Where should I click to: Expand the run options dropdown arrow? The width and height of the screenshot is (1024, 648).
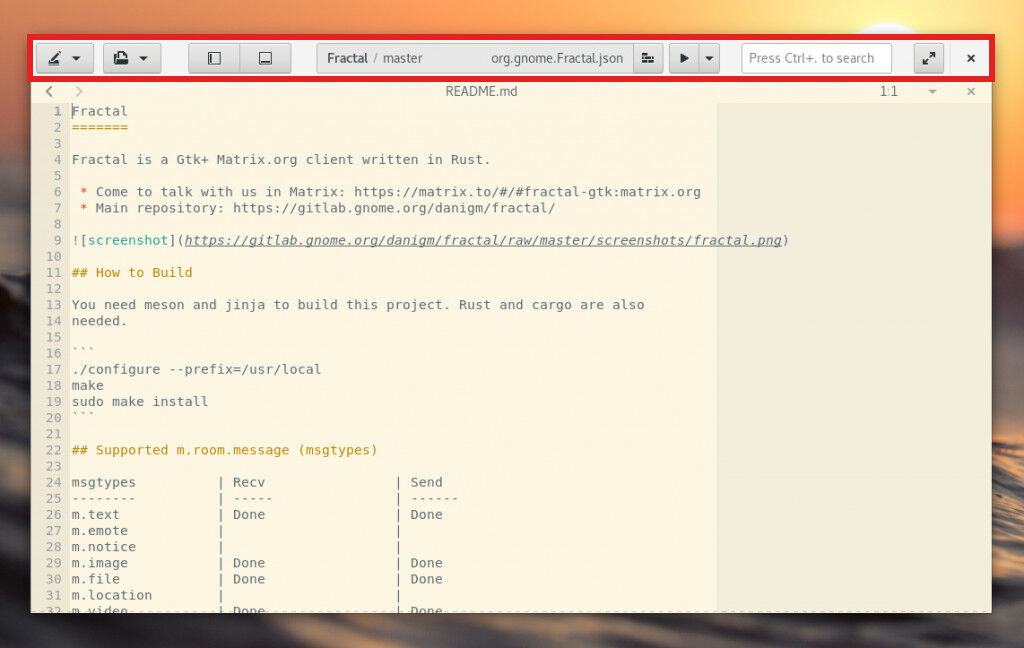pos(709,58)
